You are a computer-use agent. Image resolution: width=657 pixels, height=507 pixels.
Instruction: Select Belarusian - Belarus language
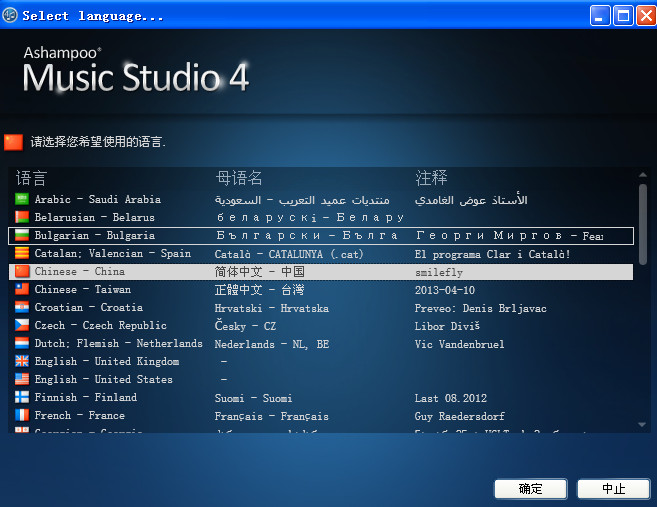321,217
